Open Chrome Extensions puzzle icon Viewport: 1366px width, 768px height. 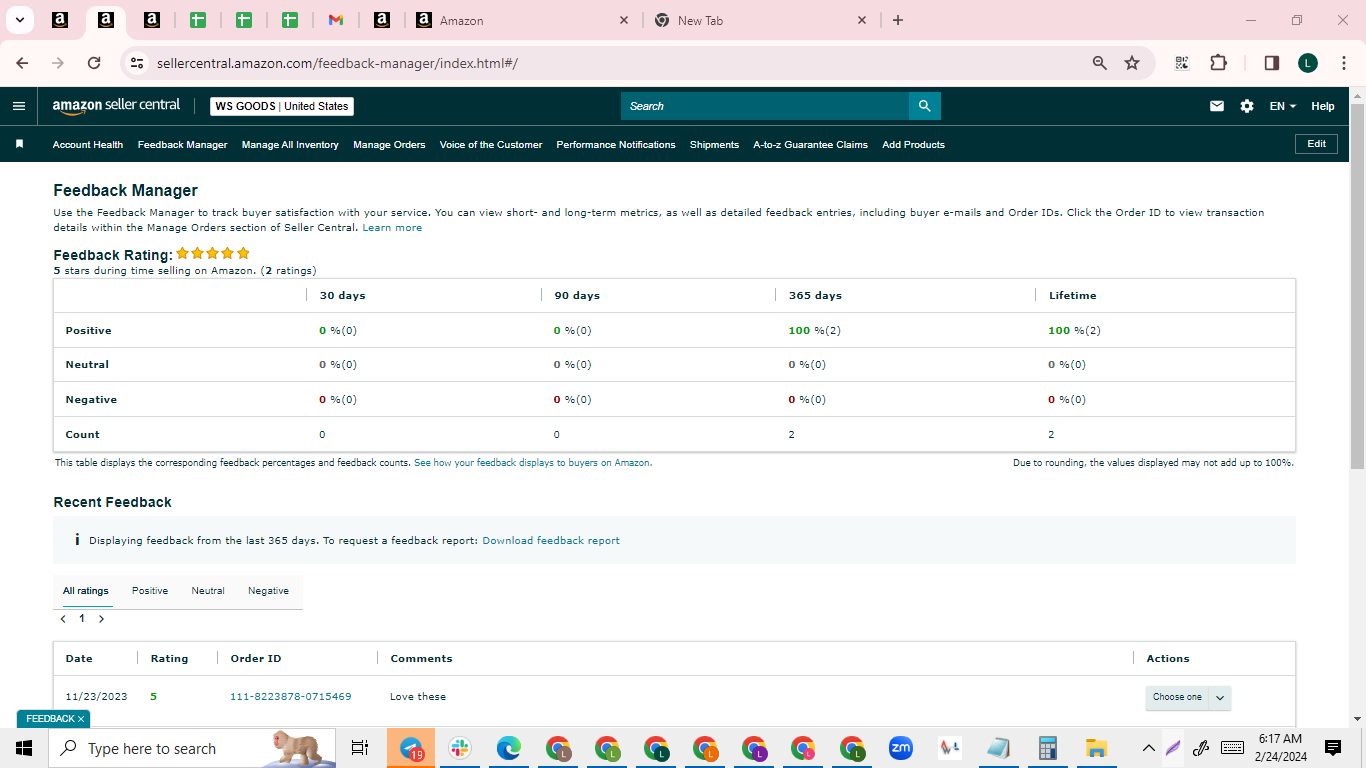coord(1218,63)
